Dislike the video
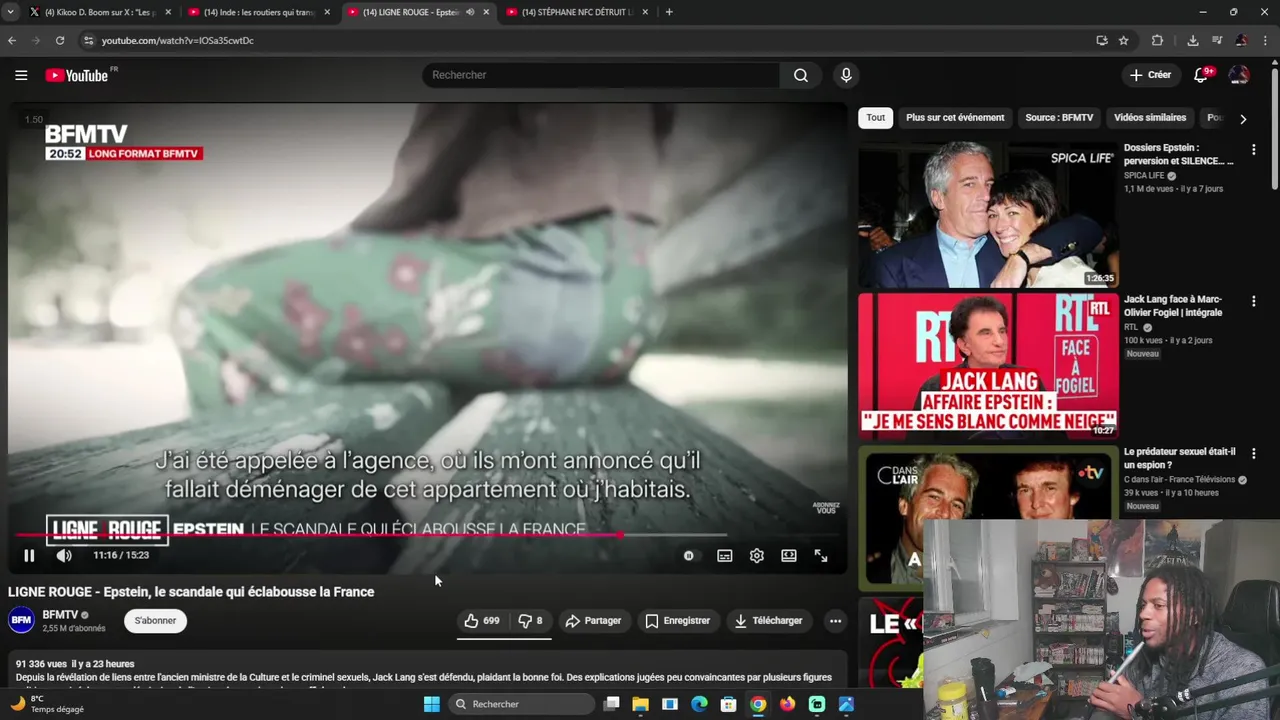Image resolution: width=1280 pixels, height=720 pixels. 531,621
